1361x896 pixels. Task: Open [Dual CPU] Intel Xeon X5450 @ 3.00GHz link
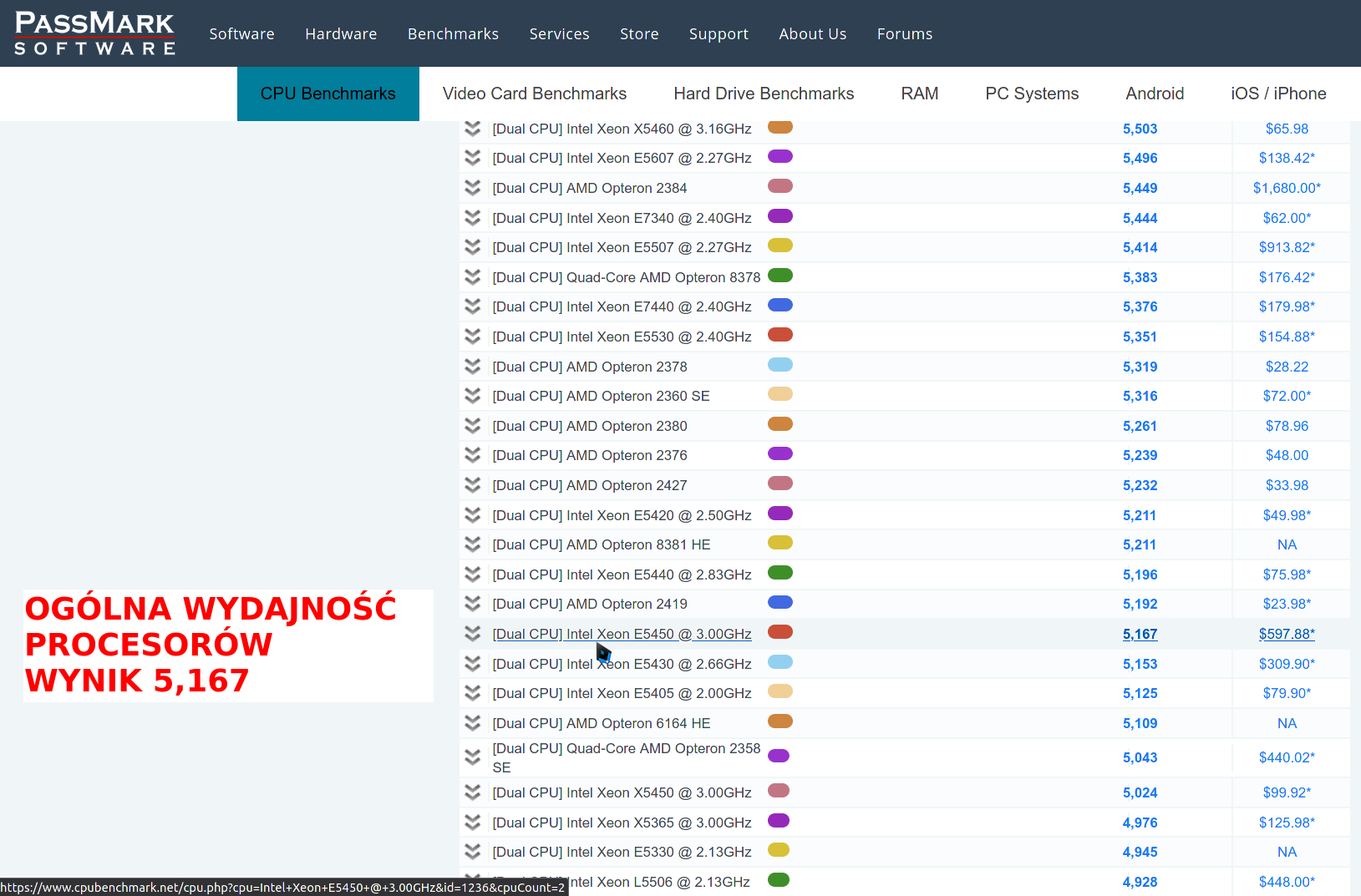[622, 792]
